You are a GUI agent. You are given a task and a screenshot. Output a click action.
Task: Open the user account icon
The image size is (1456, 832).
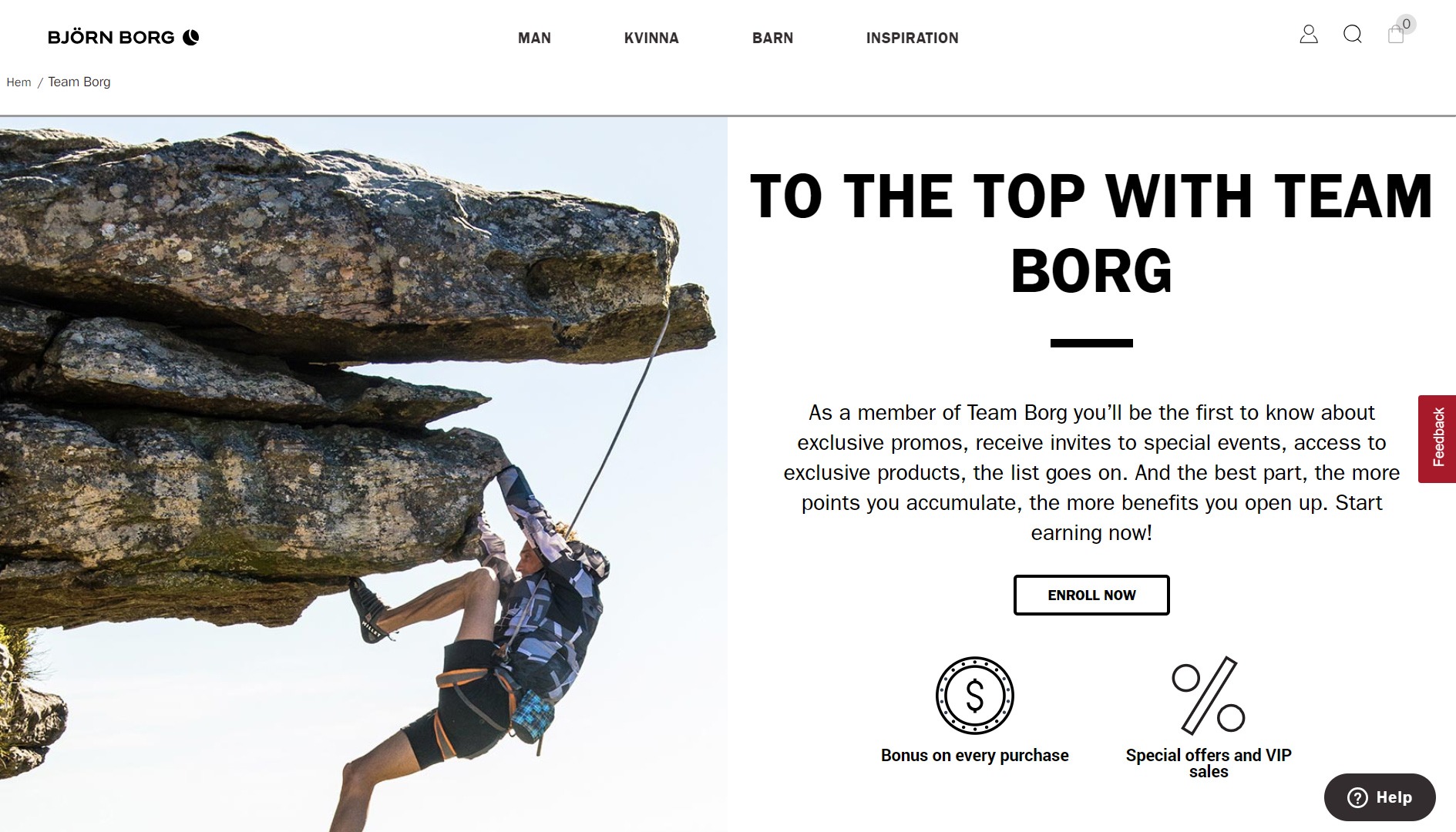[1309, 35]
